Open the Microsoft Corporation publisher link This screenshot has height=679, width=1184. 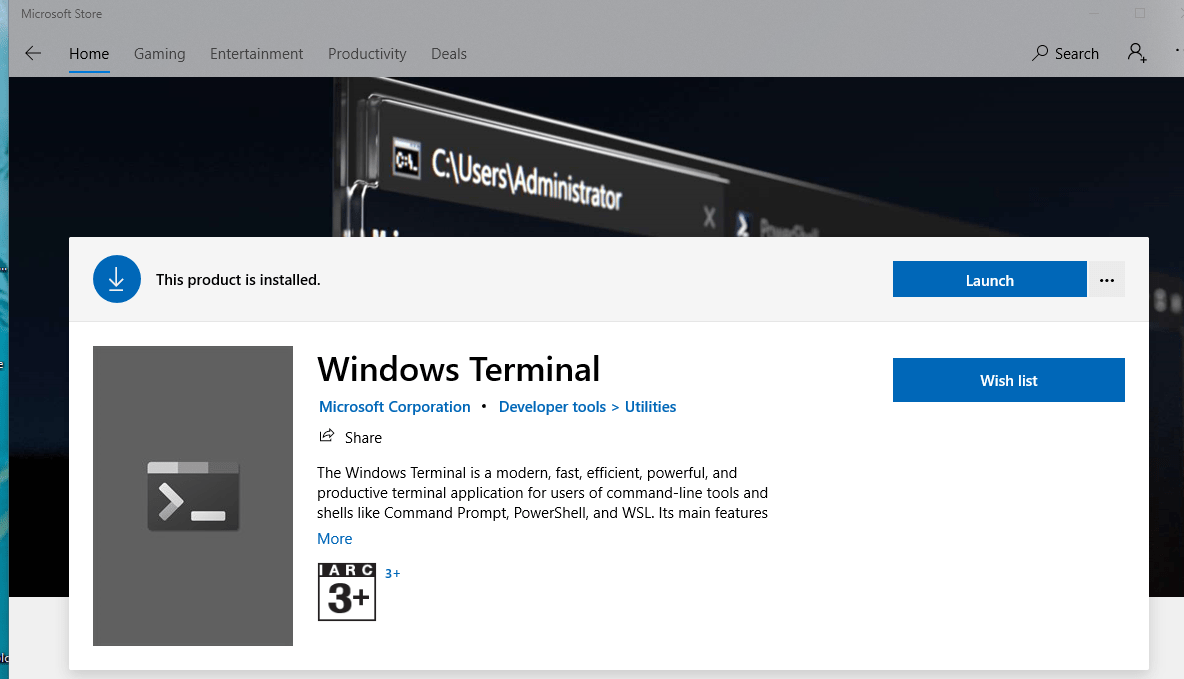[x=394, y=407]
